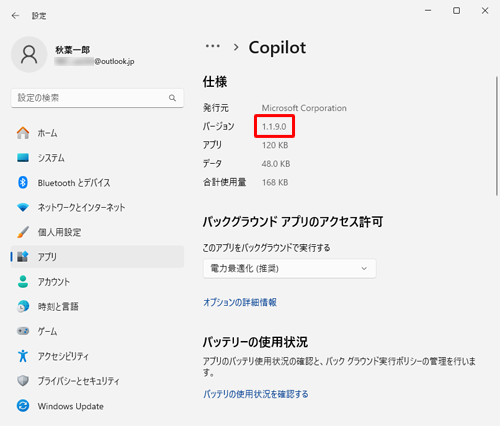
Task: Click the search magnifier icon
Action: pyautogui.click(x=172, y=98)
